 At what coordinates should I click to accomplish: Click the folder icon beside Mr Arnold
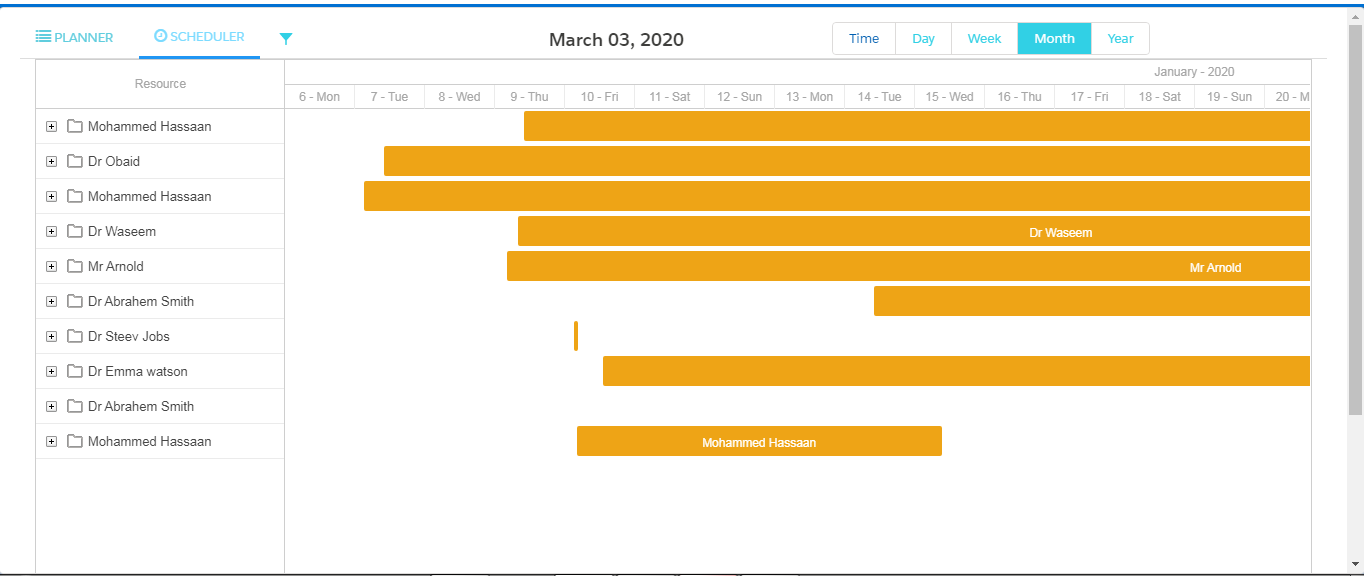[x=75, y=266]
